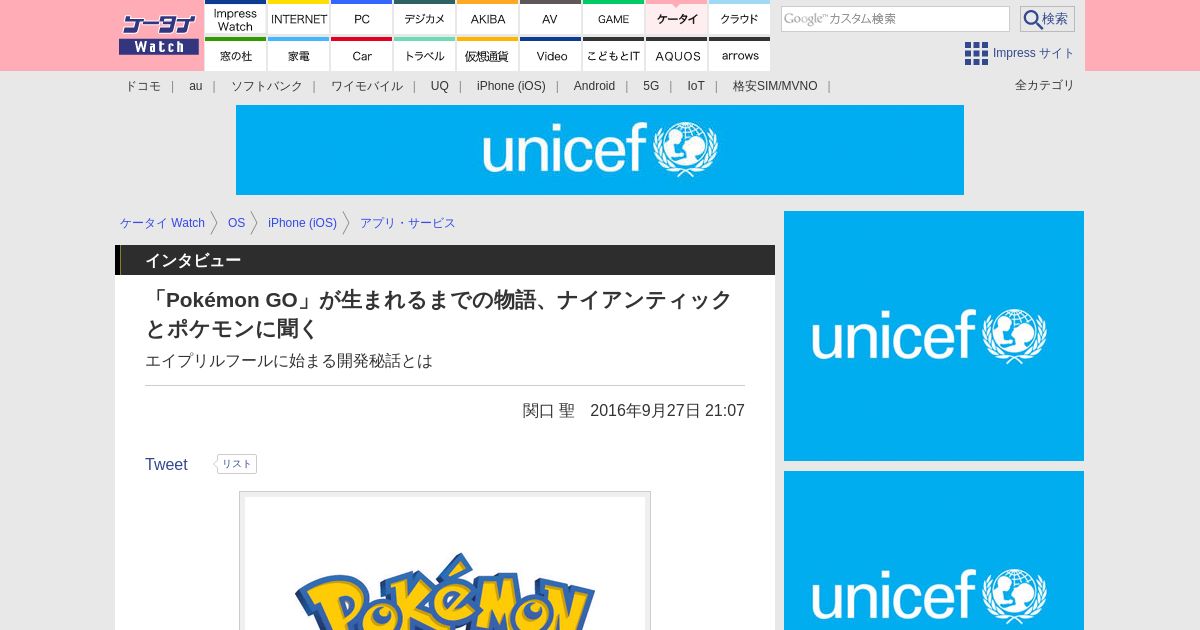Screen dimensions: 1200x630
Task: Go to 格安SIM/MVNO category
Action: coord(775,86)
